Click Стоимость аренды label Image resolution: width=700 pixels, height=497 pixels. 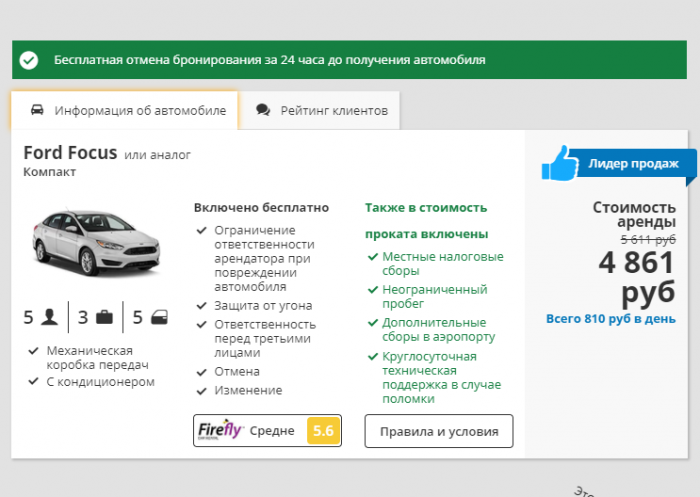pos(634,214)
